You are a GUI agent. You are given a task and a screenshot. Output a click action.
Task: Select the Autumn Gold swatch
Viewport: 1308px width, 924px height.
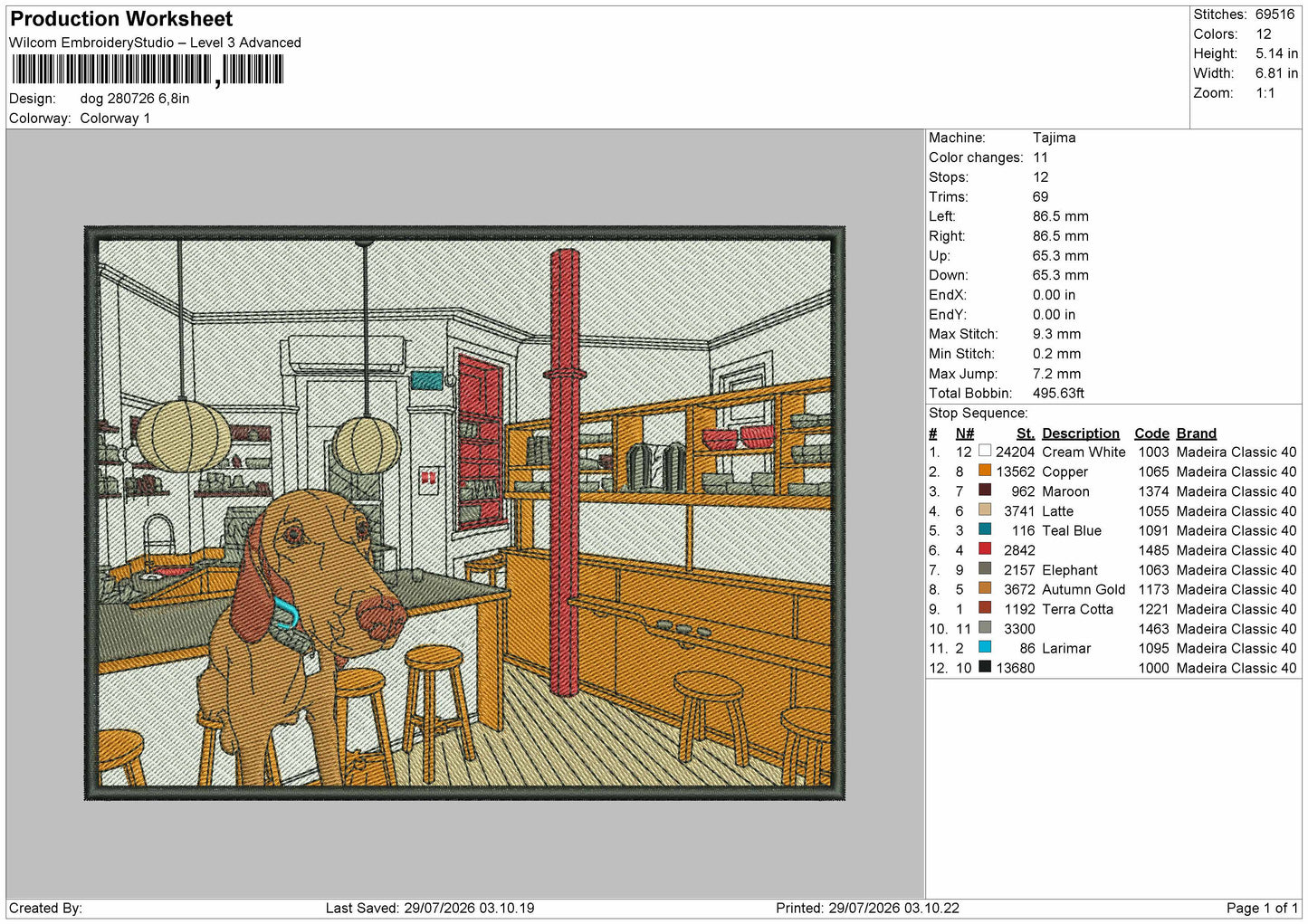[985, 588]
